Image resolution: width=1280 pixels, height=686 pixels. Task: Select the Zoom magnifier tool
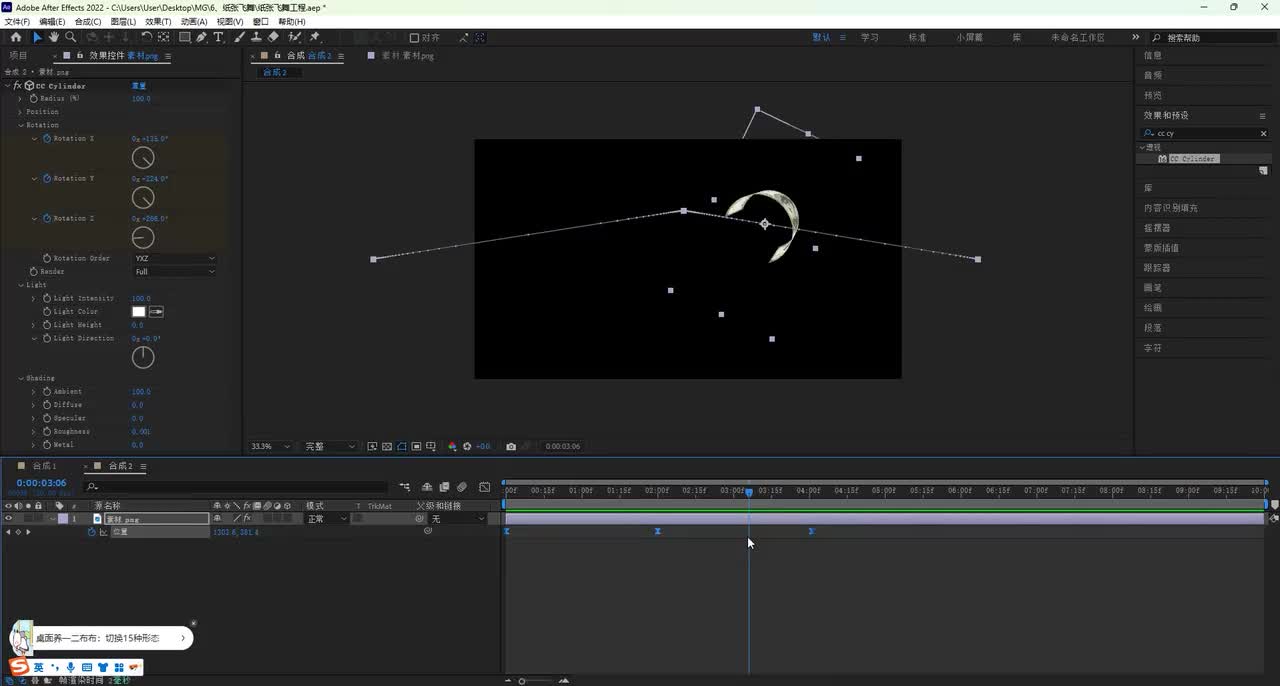[x=70, y=37]
